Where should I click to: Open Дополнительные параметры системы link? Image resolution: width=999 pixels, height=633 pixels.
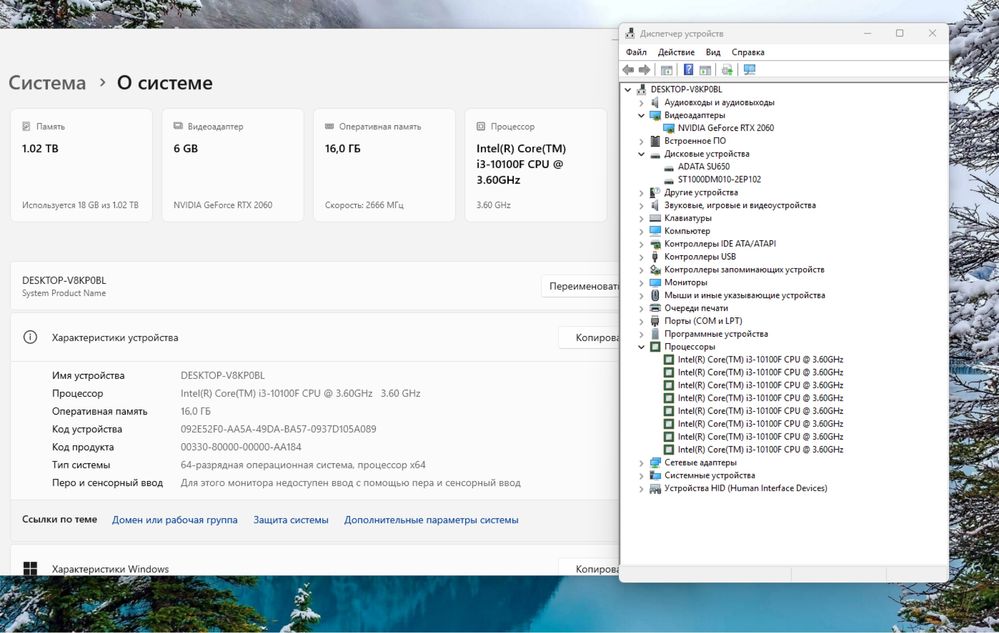pyautogui.click(x=431, y=520)
